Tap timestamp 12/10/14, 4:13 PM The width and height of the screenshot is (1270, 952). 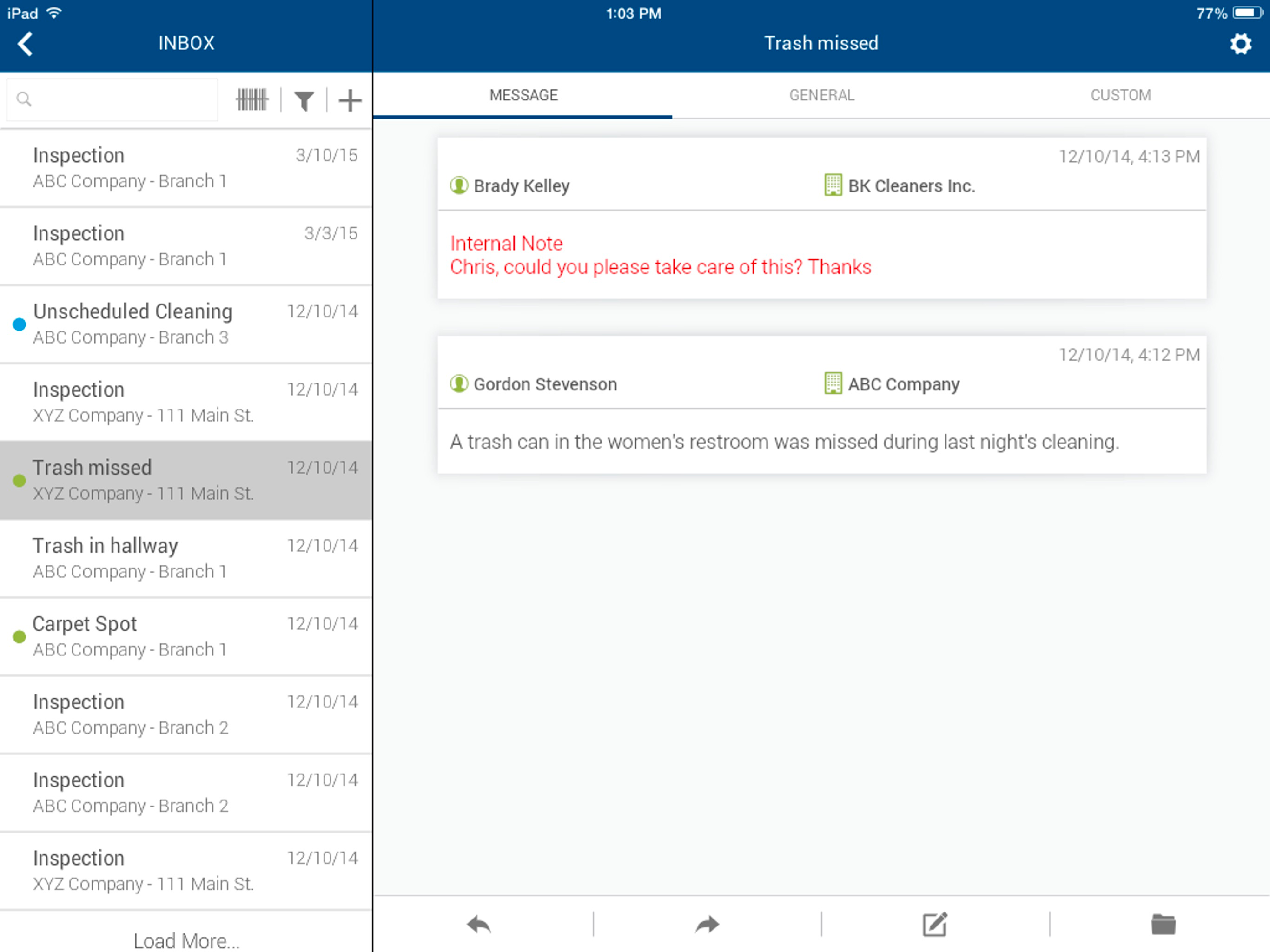point(1129,156)
